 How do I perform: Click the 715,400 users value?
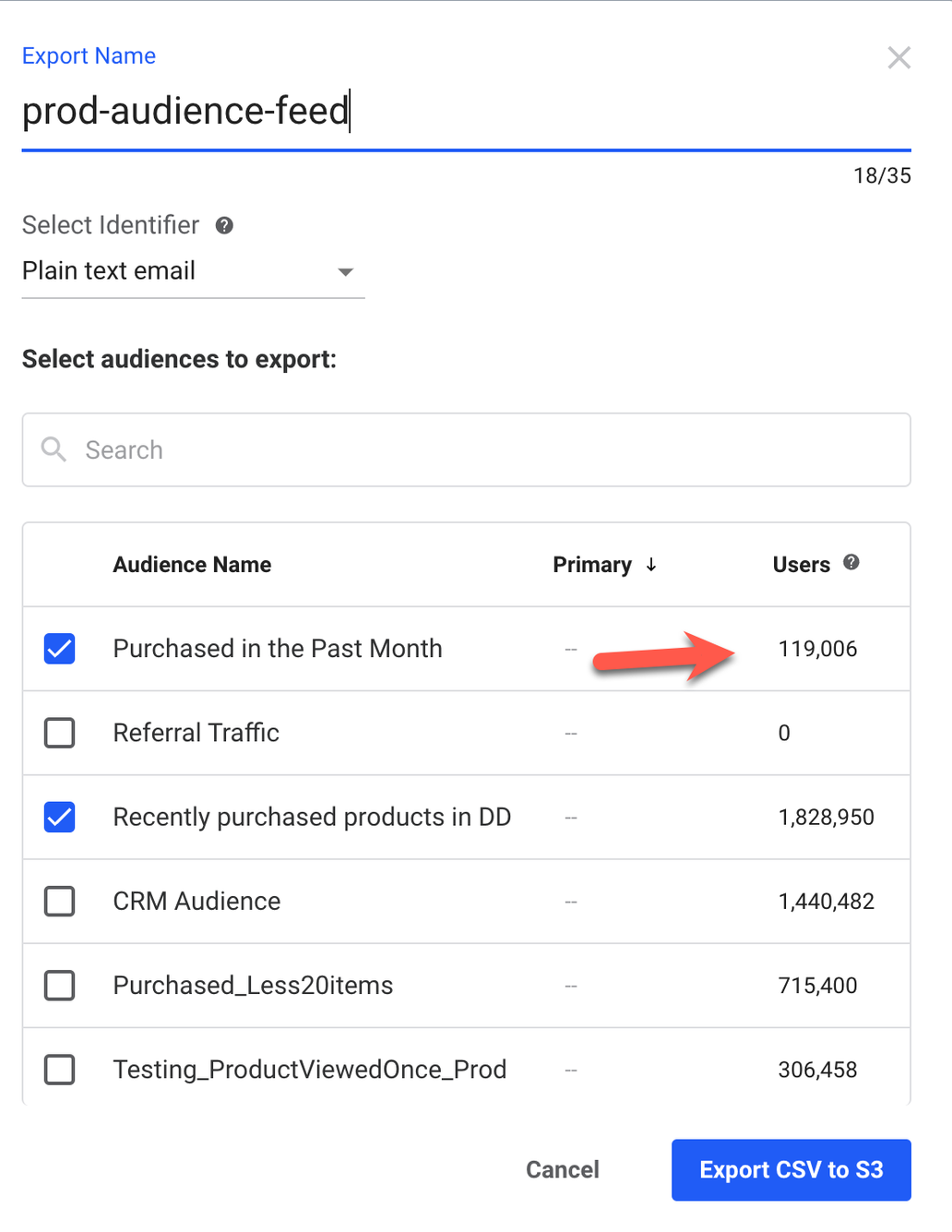(817, 986)
